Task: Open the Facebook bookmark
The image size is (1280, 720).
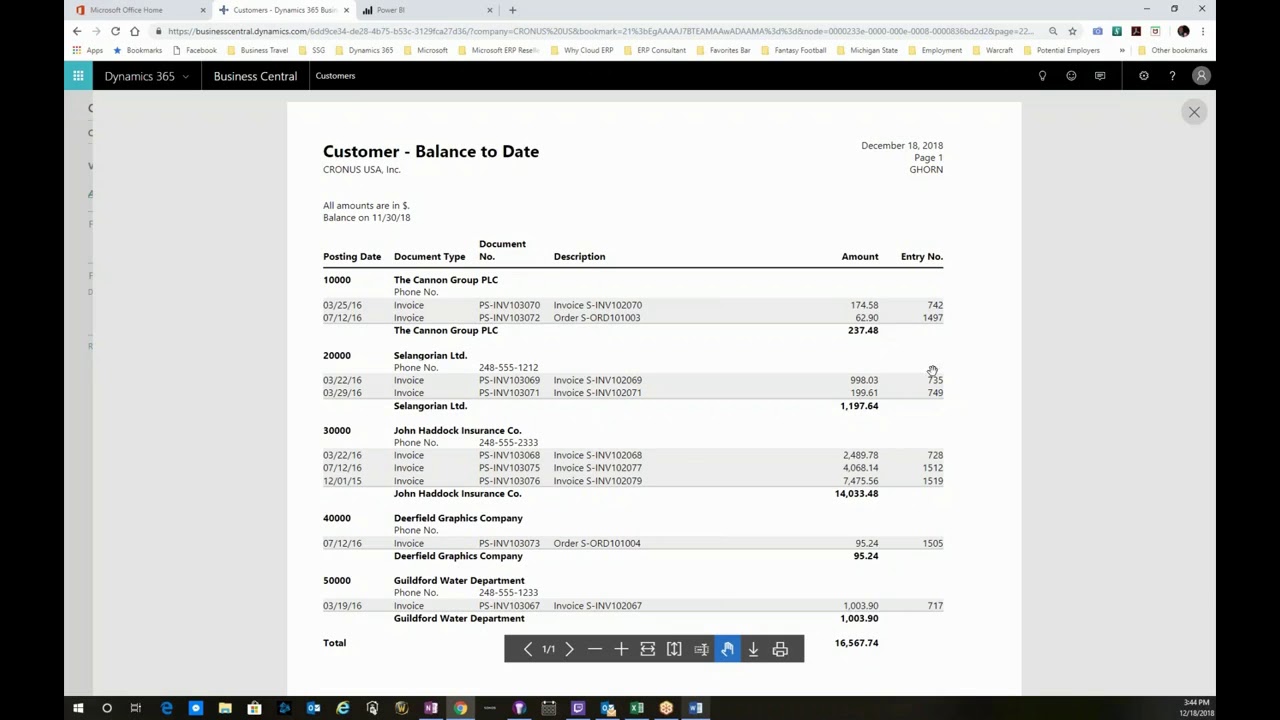Action: point(195,50)
